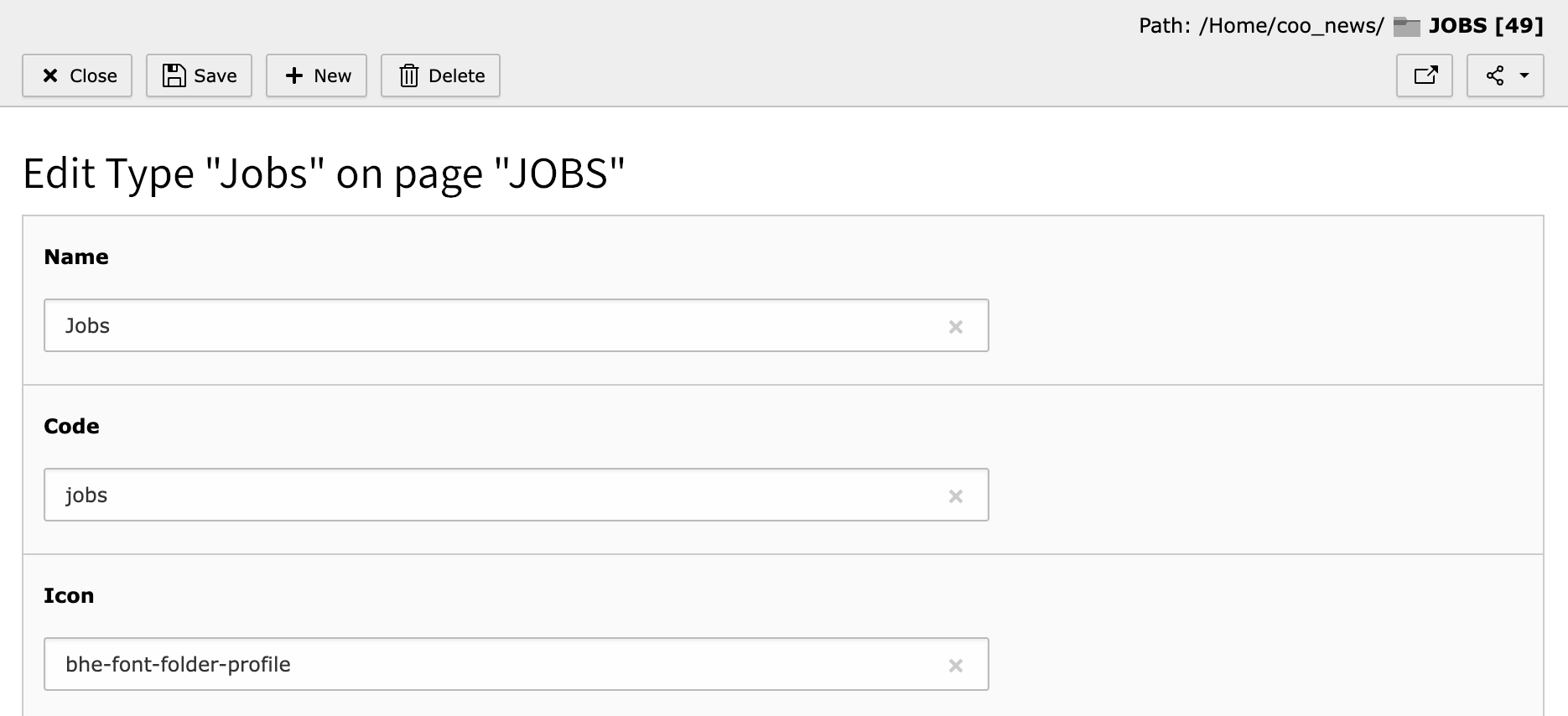Open the record in a new window

1424,75
